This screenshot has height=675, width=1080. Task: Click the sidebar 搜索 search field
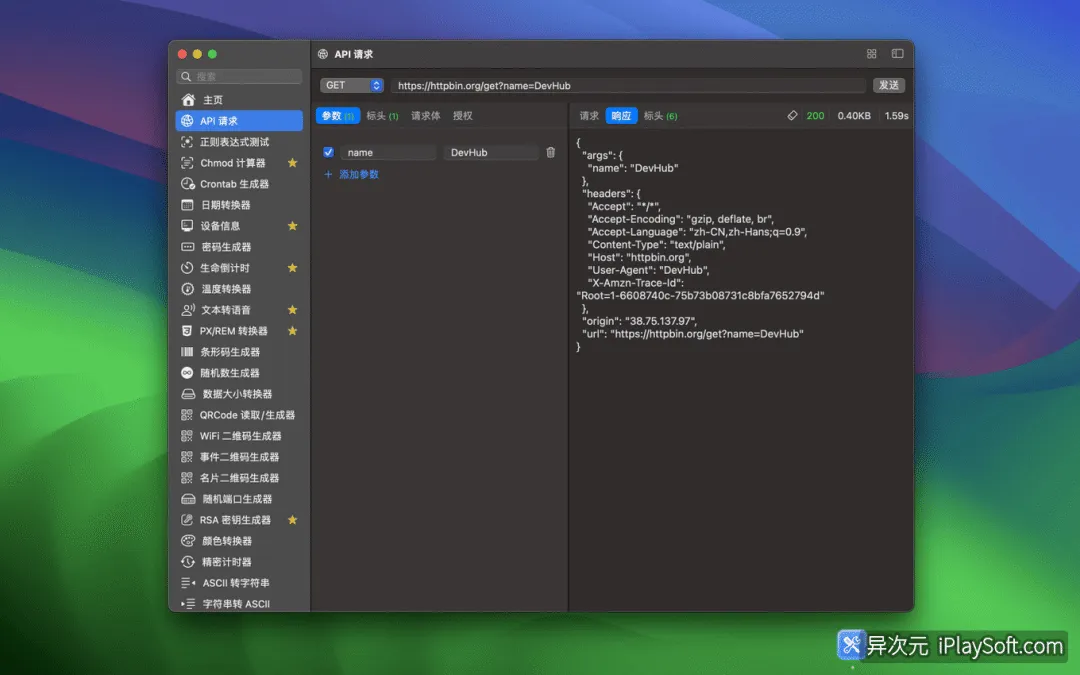pos(239,76)
